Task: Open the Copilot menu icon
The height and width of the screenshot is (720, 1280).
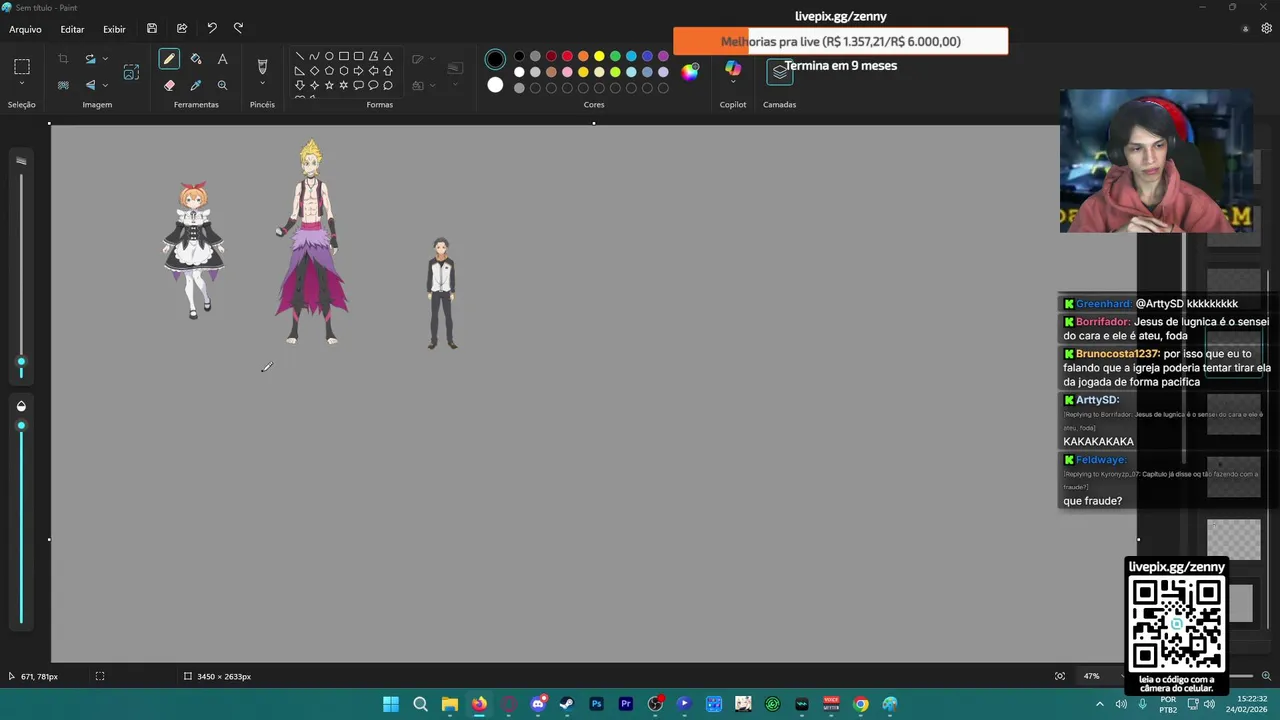Action: pos(733,68)
